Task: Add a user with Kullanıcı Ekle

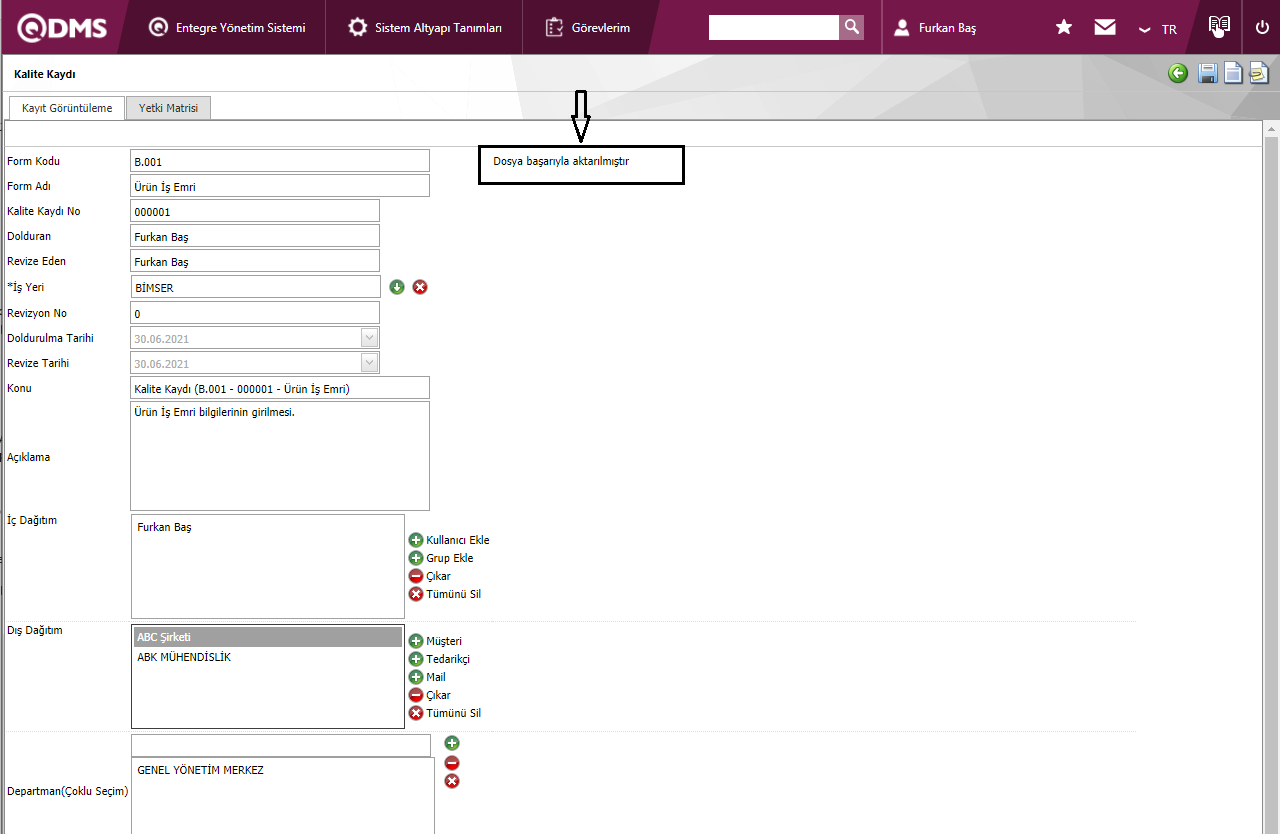Action: (x=449, y=540)
